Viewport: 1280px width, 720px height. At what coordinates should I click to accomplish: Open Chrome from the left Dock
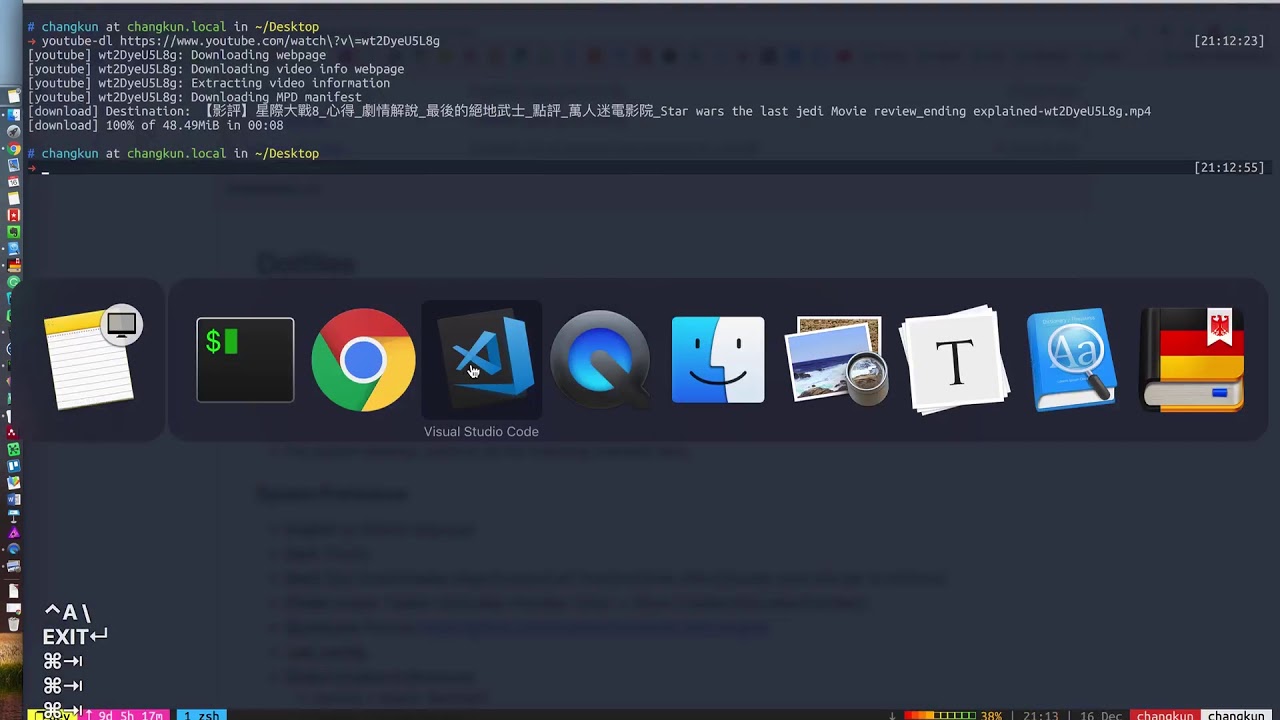[13, 149]
